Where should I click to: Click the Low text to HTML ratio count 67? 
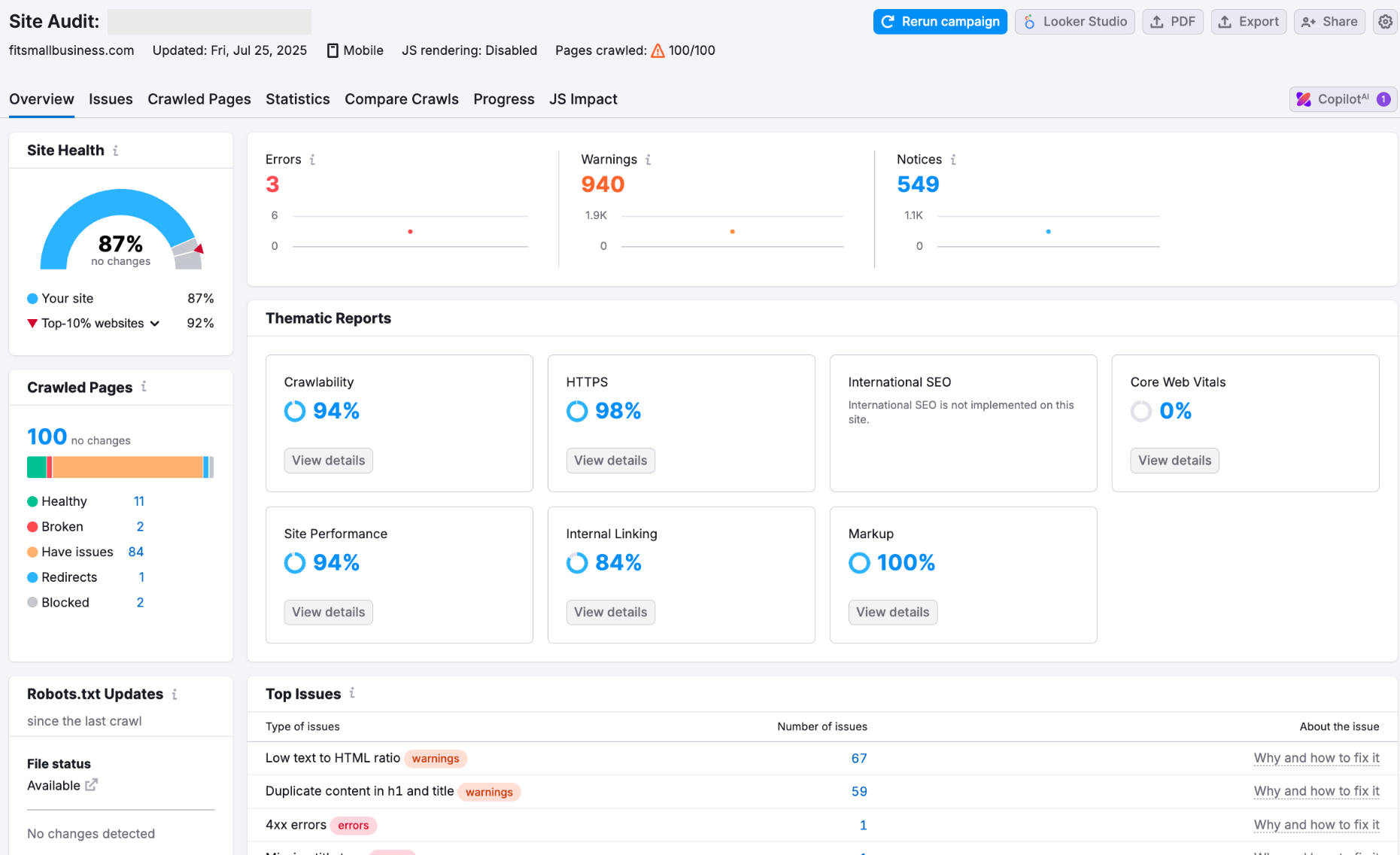click(859, 759)
